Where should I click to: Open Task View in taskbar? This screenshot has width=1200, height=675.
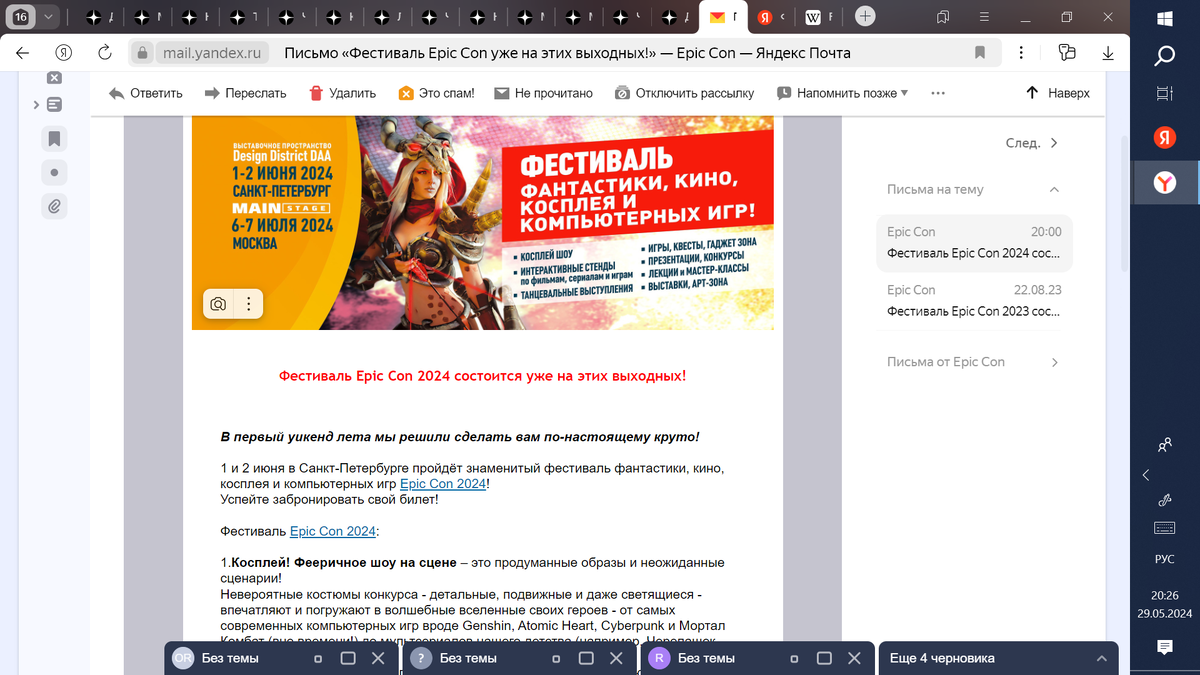pos(1164,94)
